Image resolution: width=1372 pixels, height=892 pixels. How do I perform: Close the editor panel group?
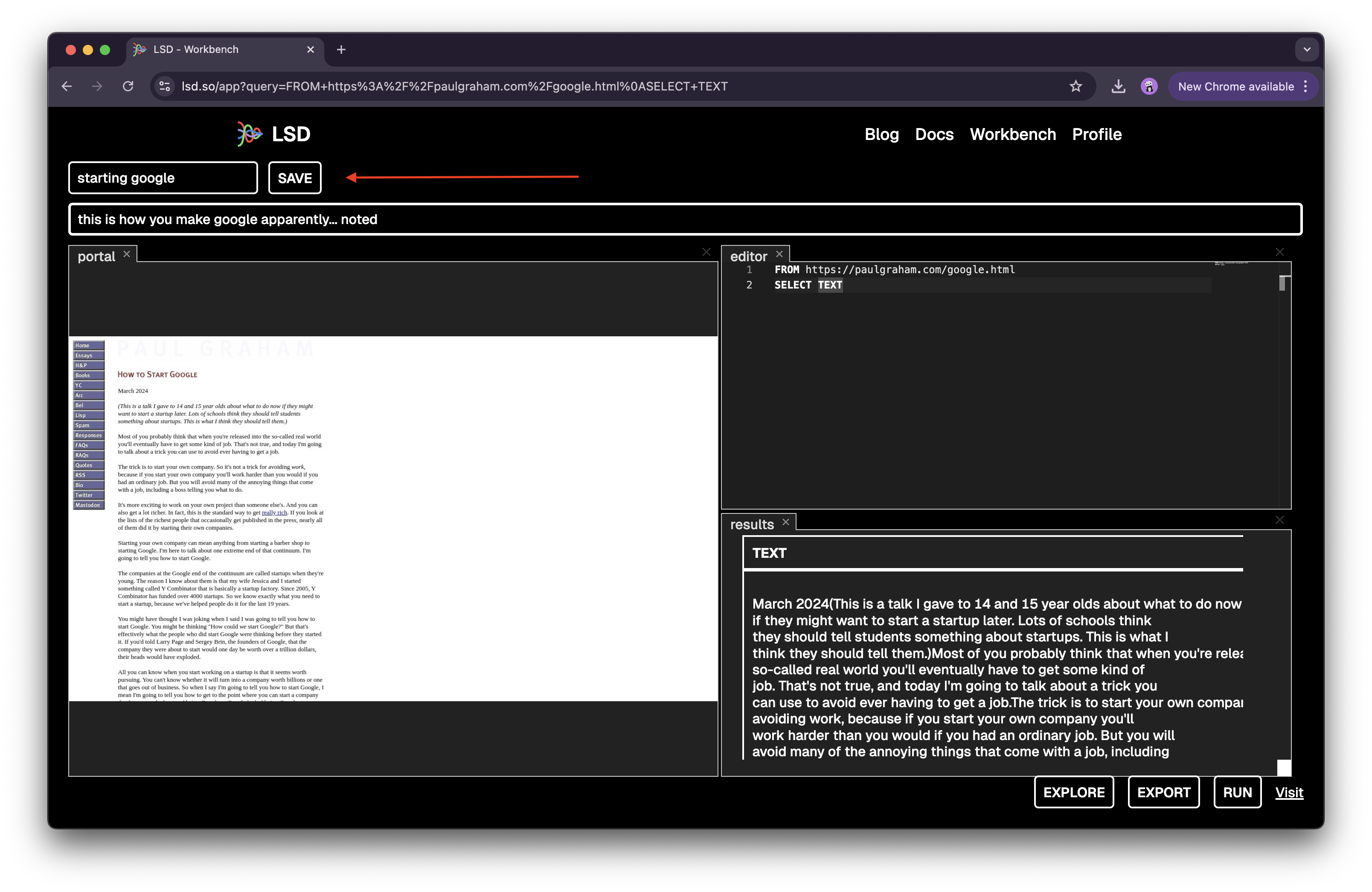tap(1280, 252)
